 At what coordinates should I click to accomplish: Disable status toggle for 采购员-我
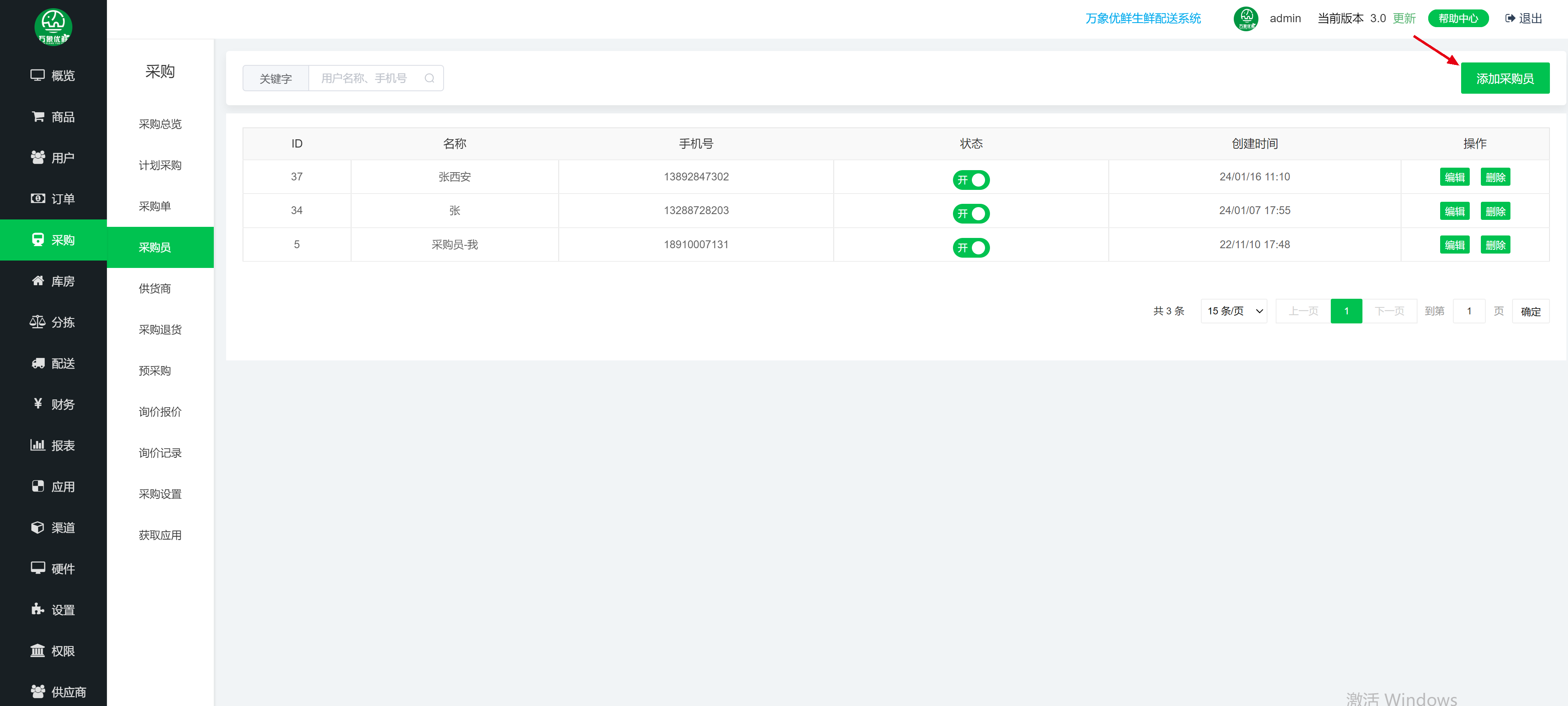point(971,248)
